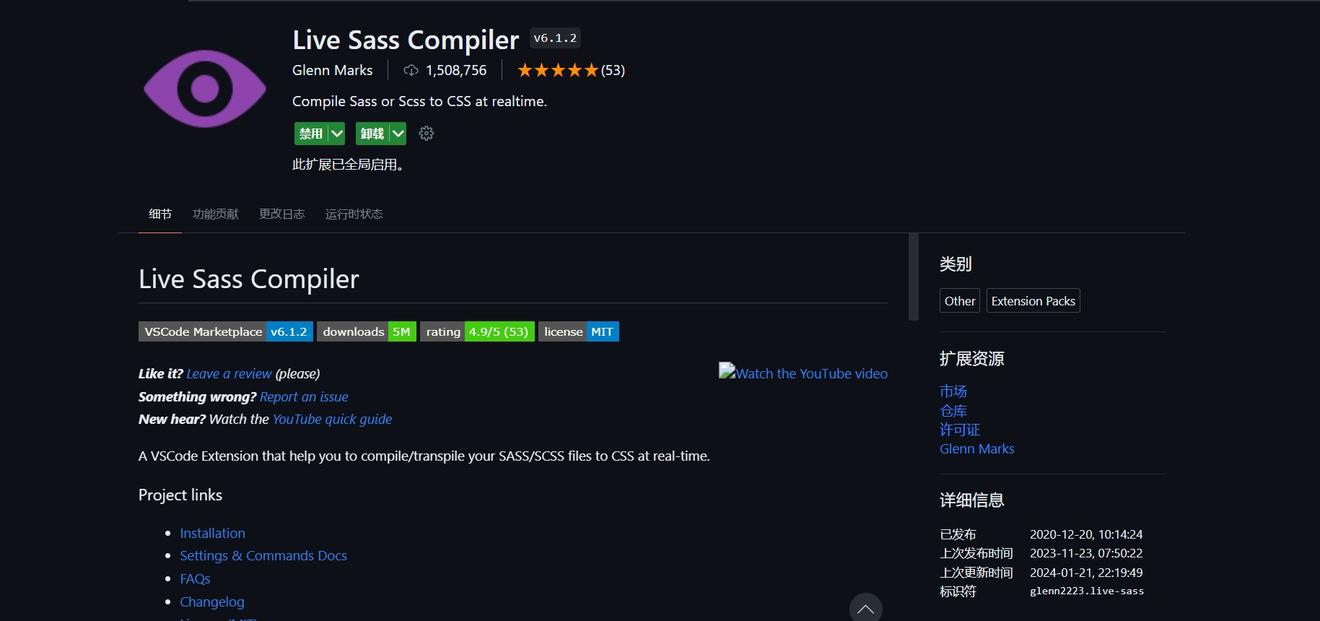
Task: Click the downloads 5M badge
Action: coord(366,332)
